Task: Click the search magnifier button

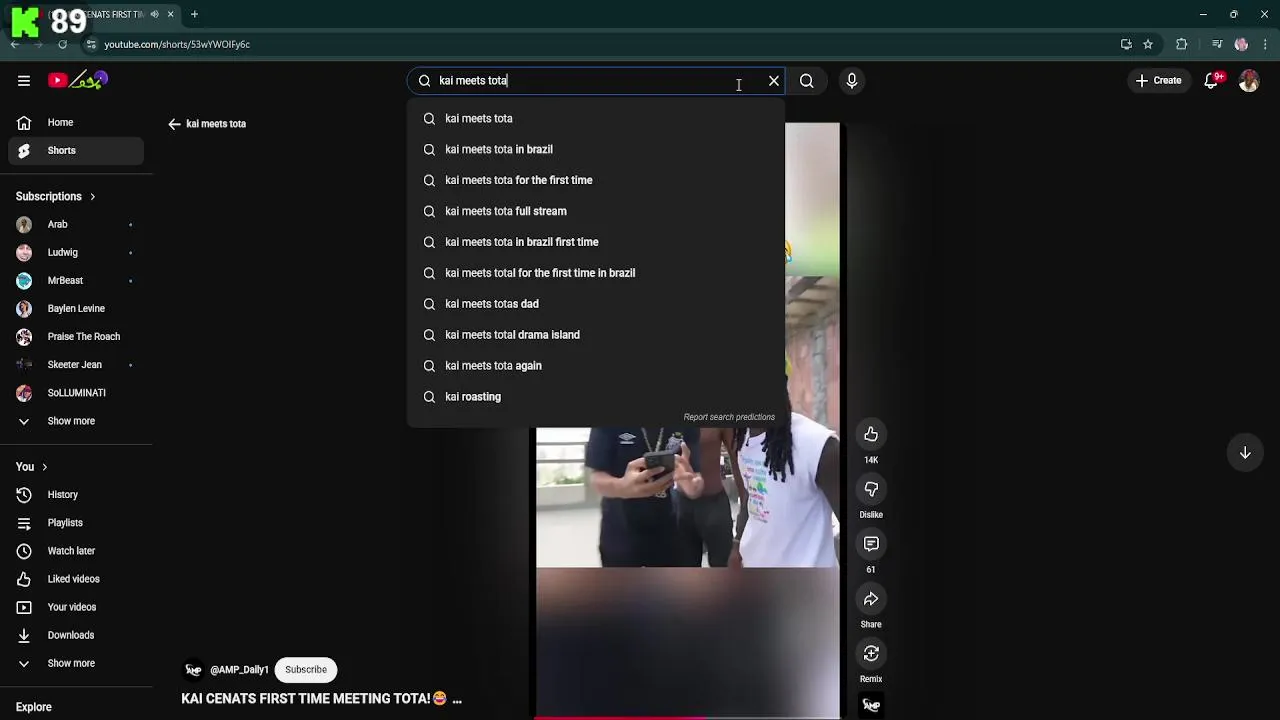Action: (x=807, y=81)
